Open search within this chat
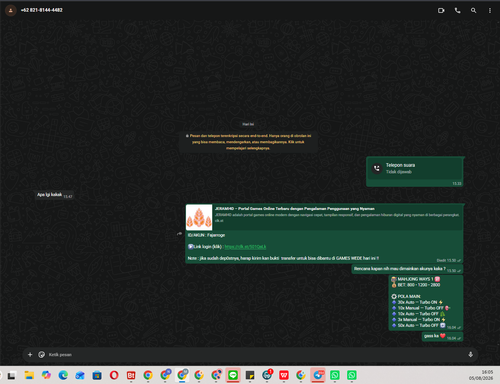Image resolution: width=500 pixels, height=384 pixels. 473,11
